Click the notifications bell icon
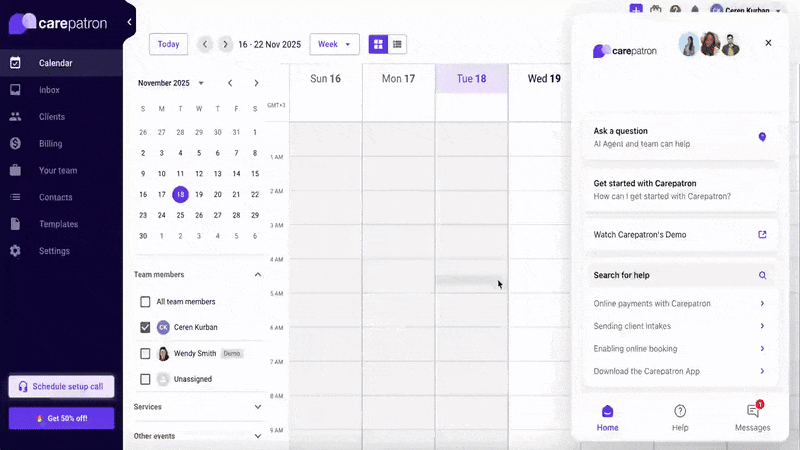 pos(695,9)
